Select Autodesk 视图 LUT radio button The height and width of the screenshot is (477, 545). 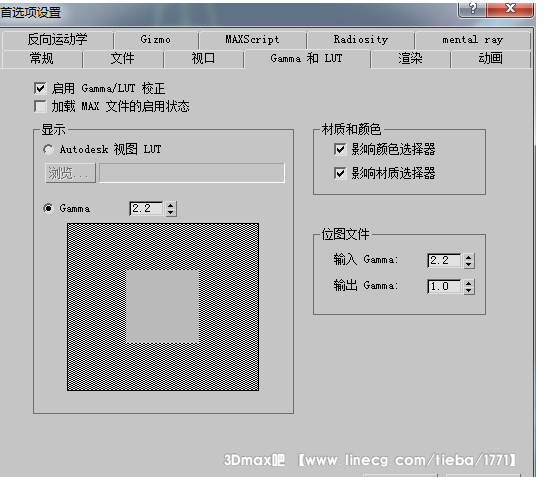click(x=48, y=149)
